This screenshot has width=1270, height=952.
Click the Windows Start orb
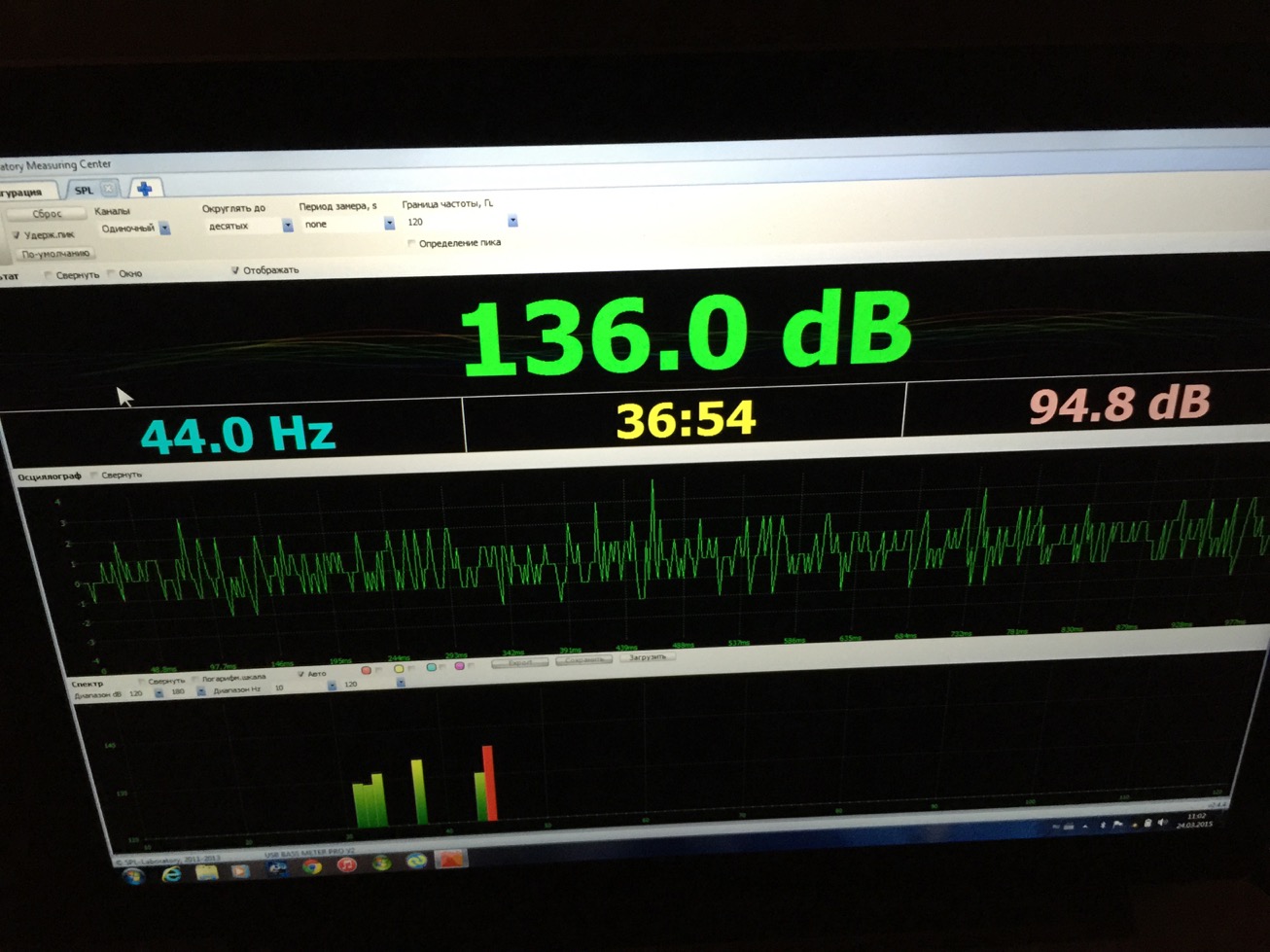132,877
